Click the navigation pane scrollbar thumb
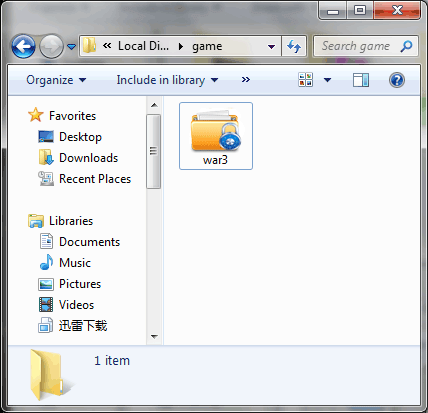The height and width of the screenshot is (413, 428). point(153,151)
